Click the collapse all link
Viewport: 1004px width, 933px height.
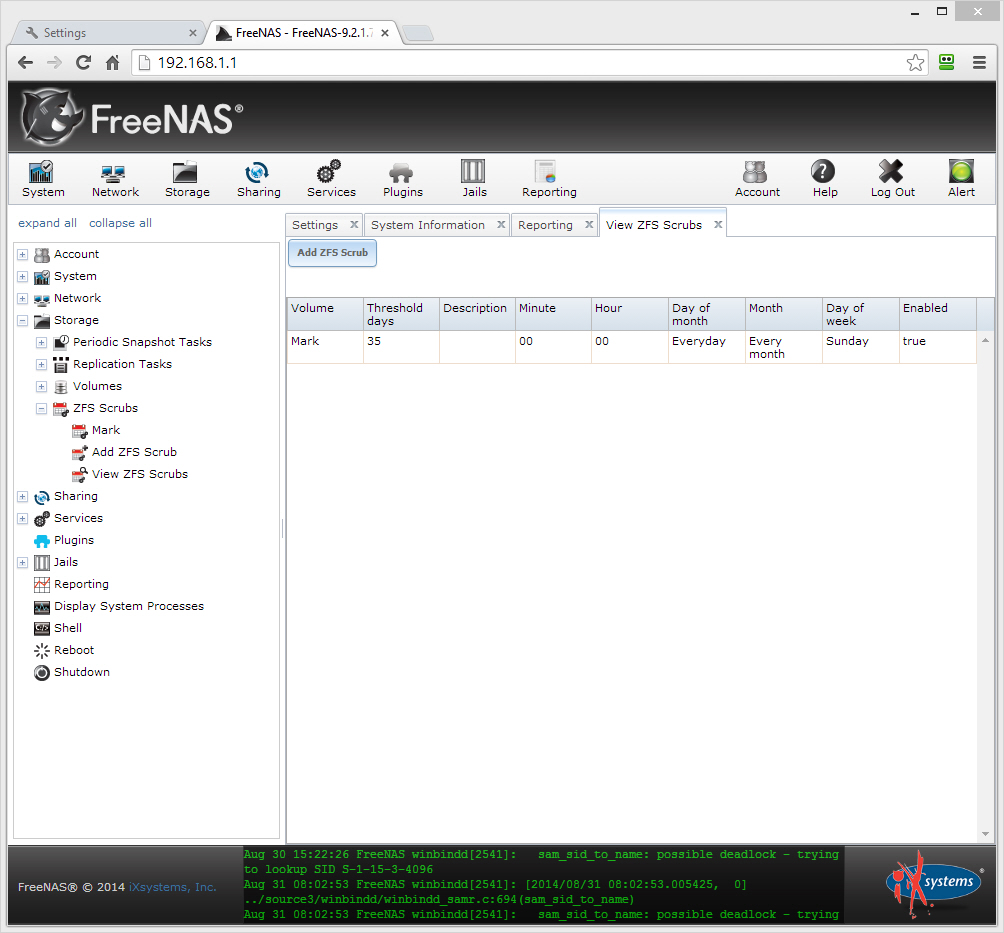[x=120, y=223]
